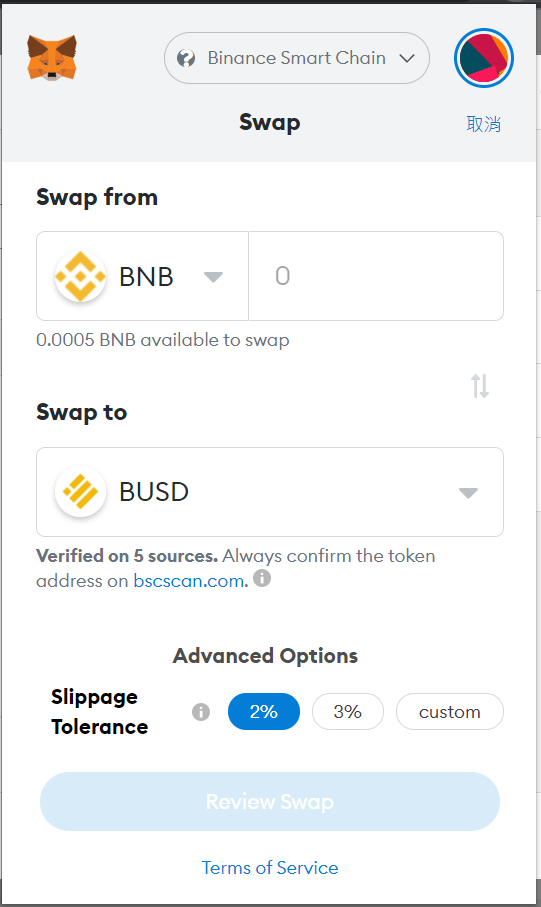Open Terms of Service link
This screenshot has height=907, width=541.
pos(270,868)
